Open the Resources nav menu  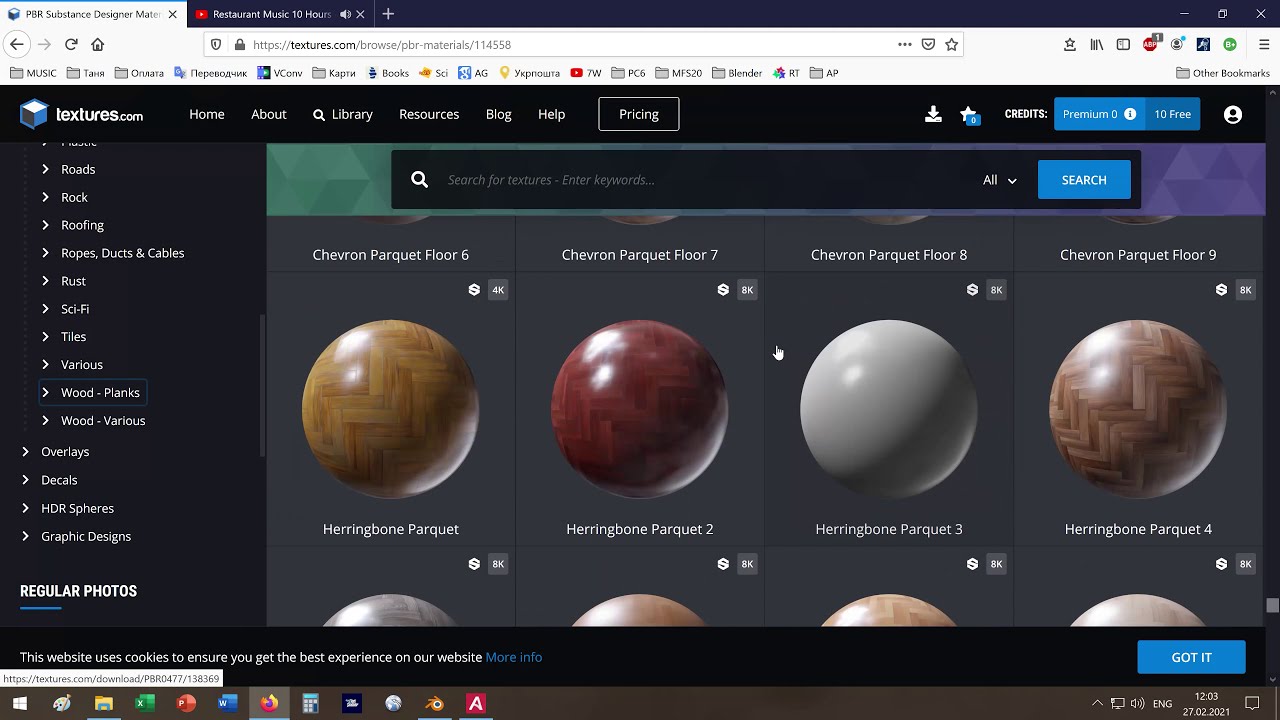click(429, 114)
